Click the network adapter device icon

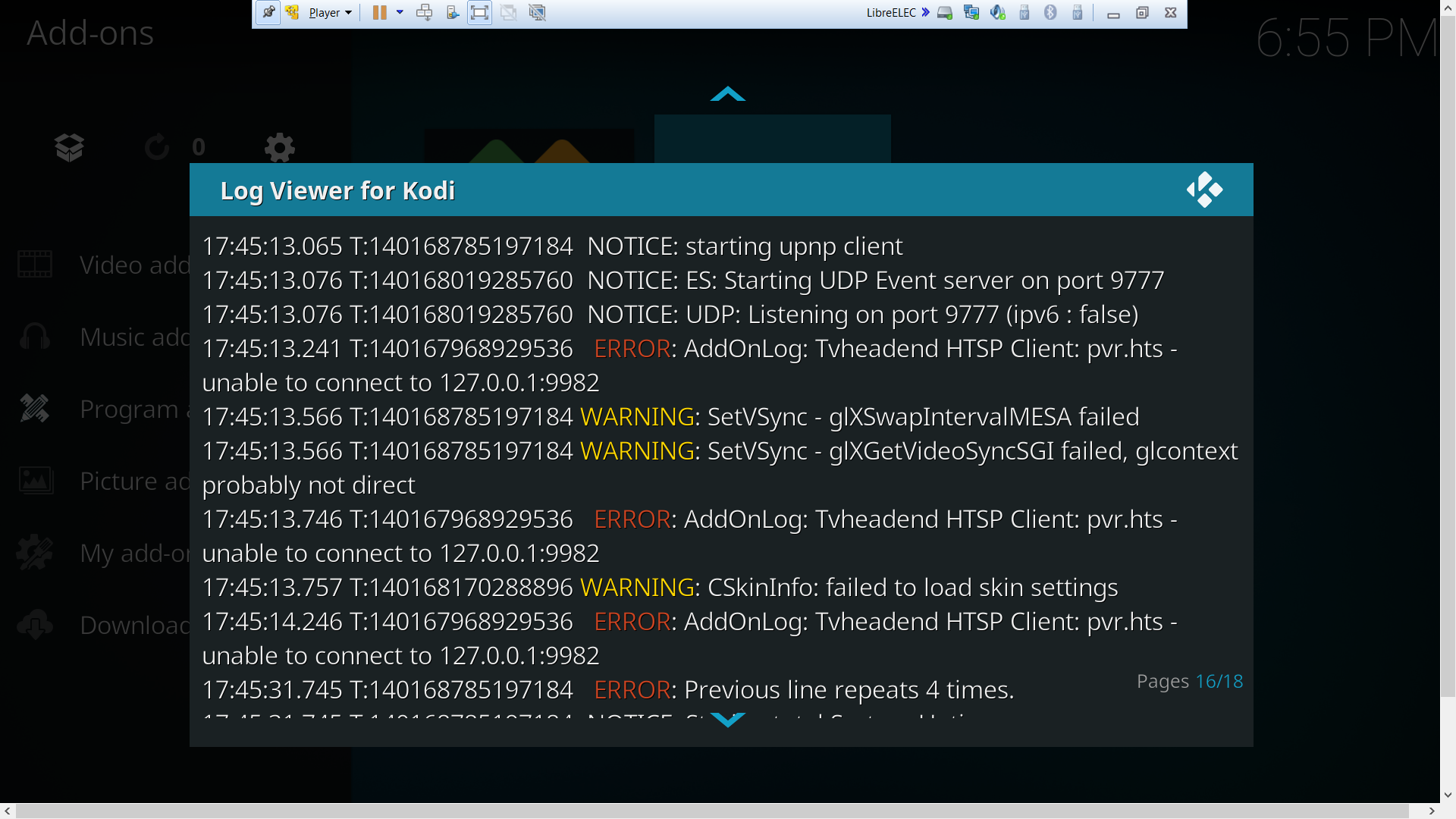pos(971,12)
